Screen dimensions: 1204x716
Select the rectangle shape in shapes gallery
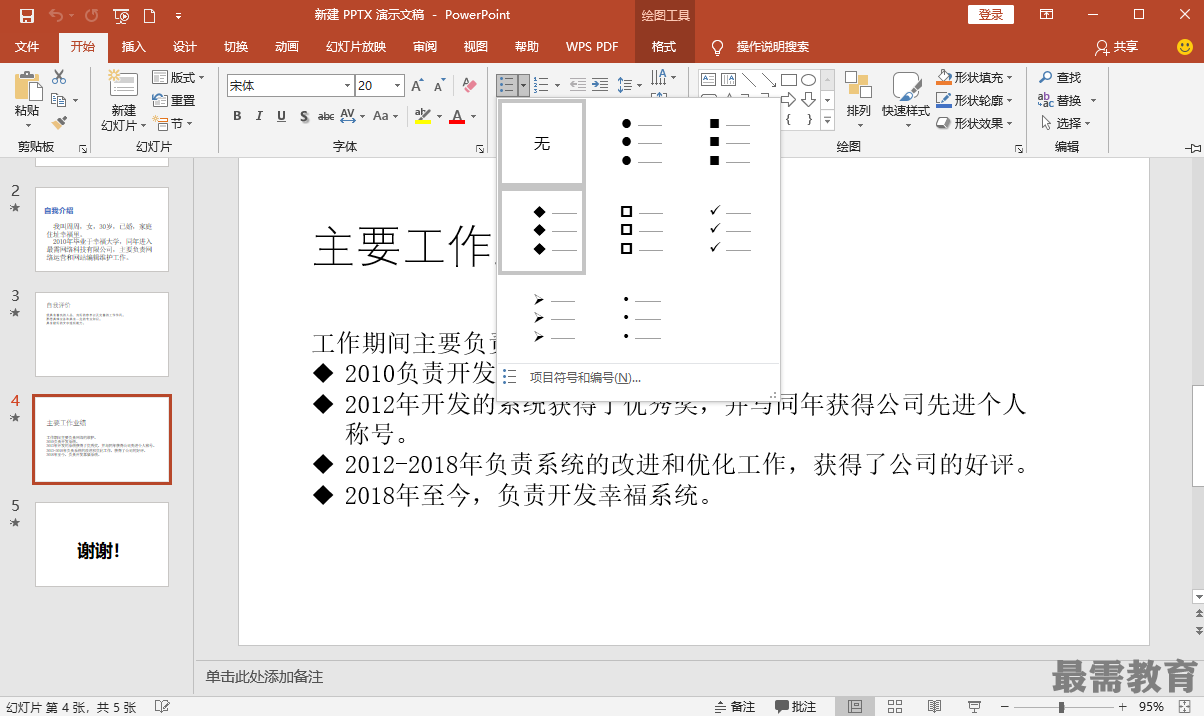tap(788, 80)
